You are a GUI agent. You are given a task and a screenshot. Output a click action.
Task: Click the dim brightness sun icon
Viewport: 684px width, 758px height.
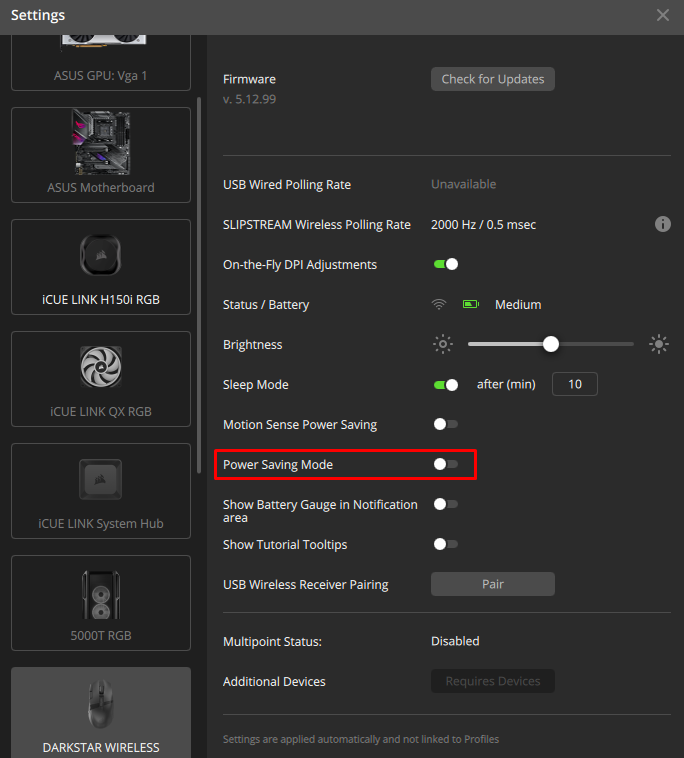coord(443,344)
